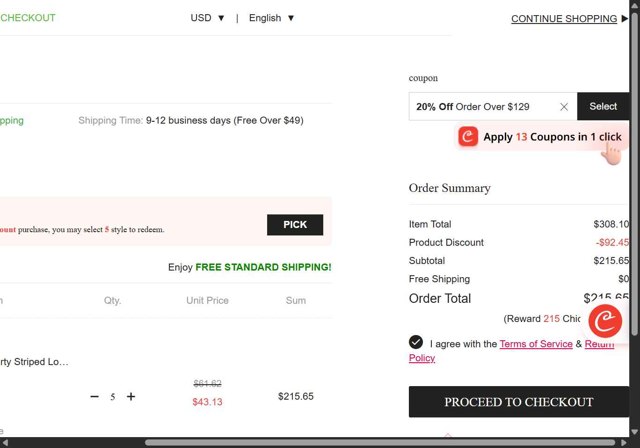Screen dimensions: 640x448
Task: Click the vertical scrollbar down arrow
Action: pos(635,432)
